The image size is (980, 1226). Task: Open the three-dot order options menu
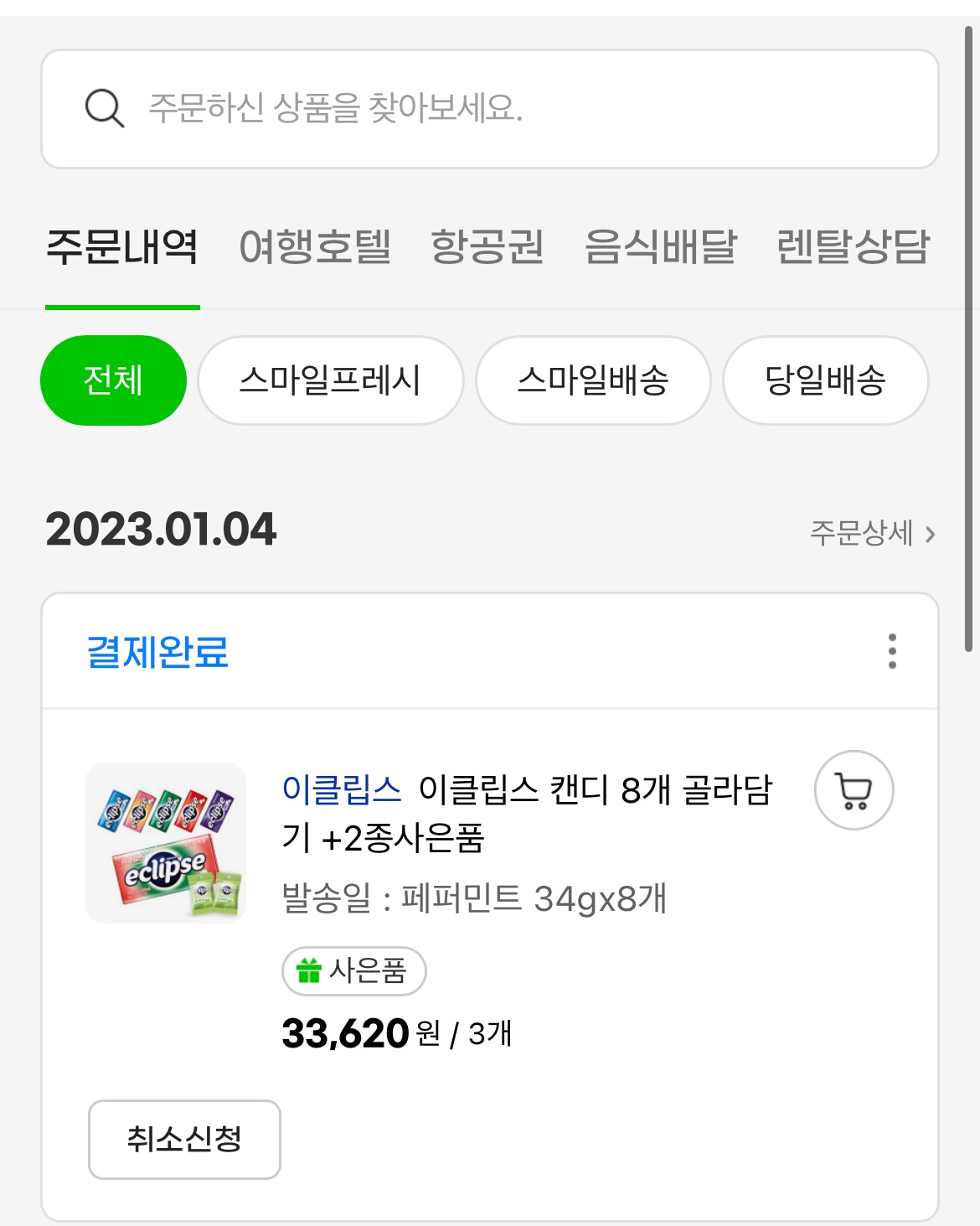pyautogui.click(x=892, y=651)
